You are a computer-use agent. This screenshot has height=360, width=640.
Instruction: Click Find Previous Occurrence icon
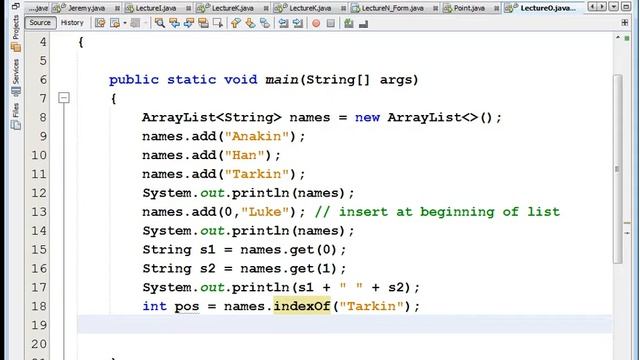(174, 23)
